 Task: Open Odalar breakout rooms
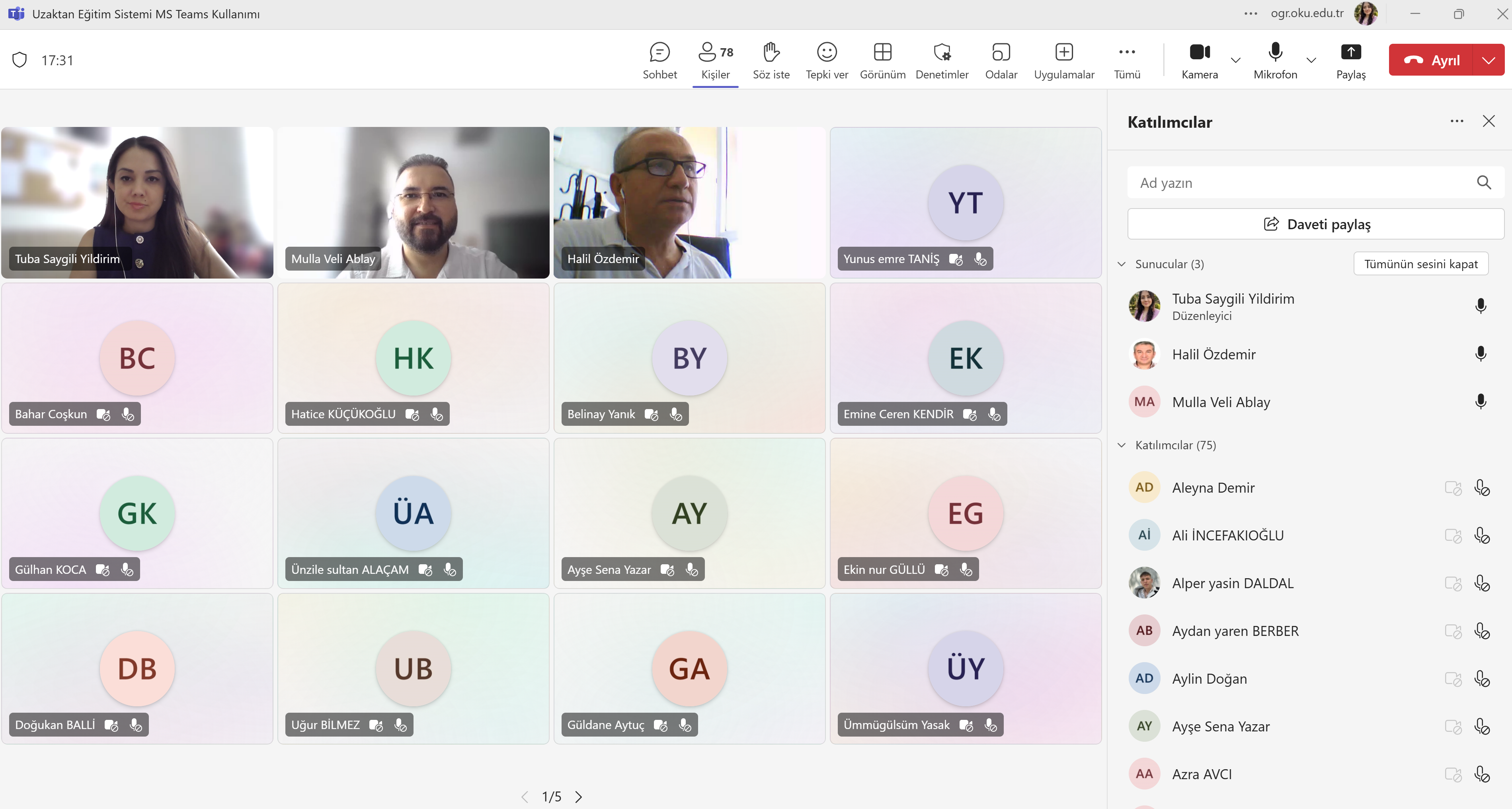[1001, 60]
